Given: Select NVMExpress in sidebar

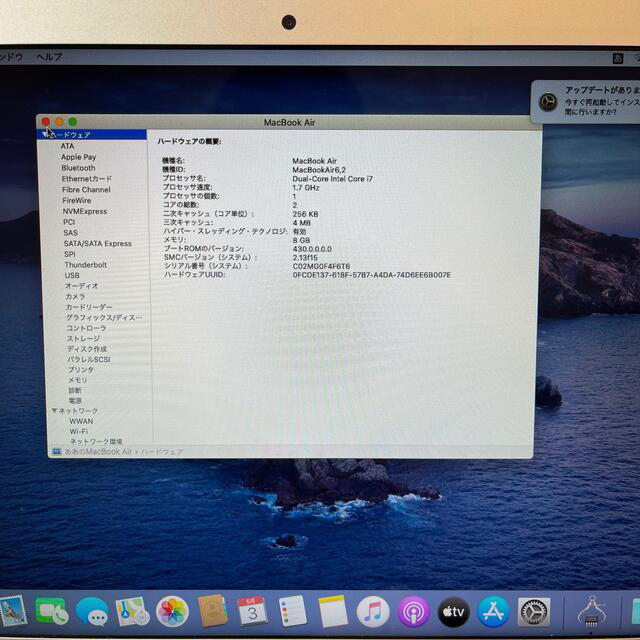Looking at the screenshot, I should click(85, 211).
